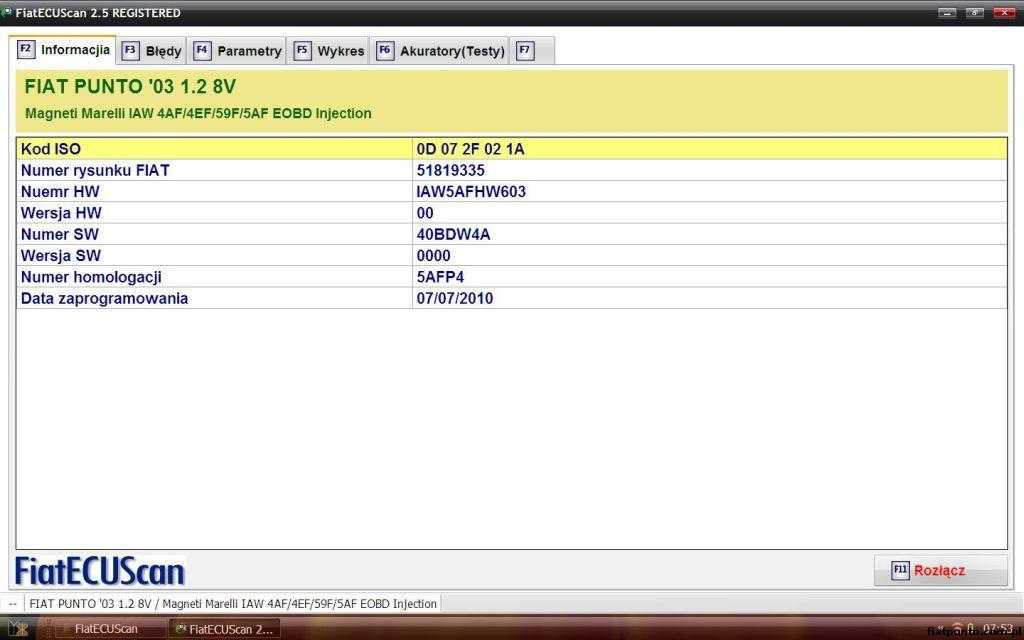1024x640 pixels.
Task: Click the Nuemr HW label
Action: (x=60, y=191)
